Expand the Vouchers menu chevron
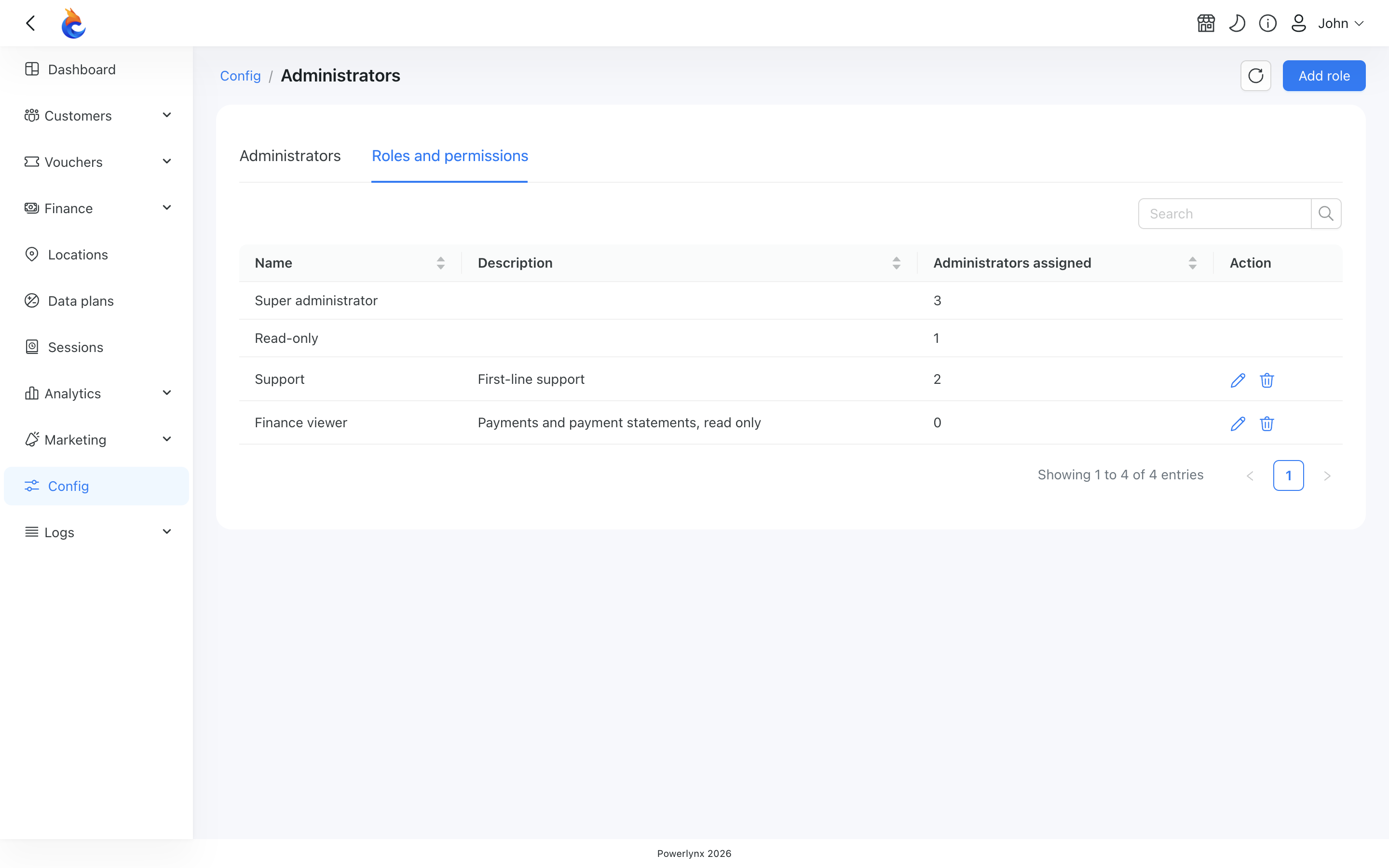The height and width of the screenshot is (868, 1389). [167, 162]
